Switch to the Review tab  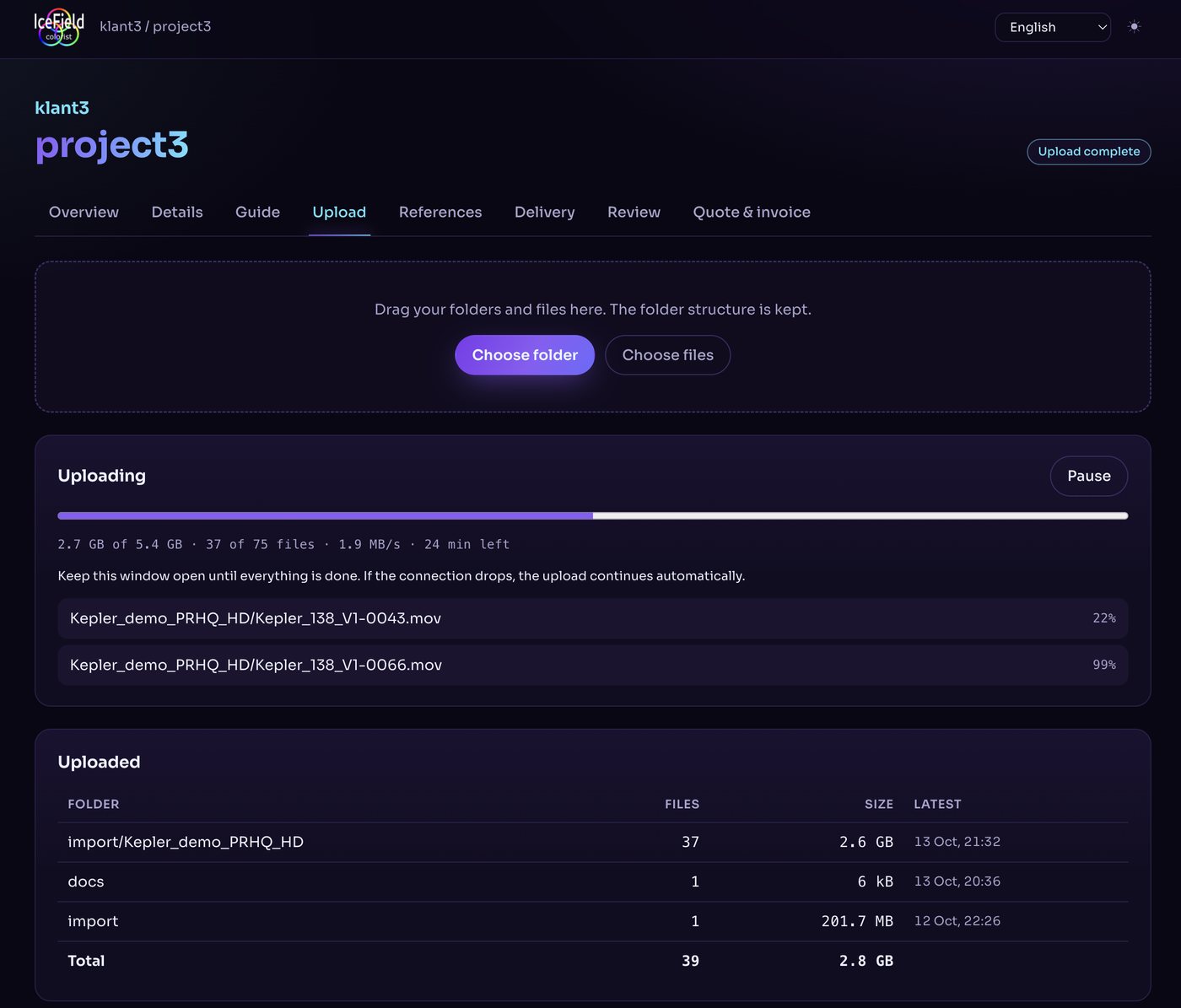coord(634,213)
